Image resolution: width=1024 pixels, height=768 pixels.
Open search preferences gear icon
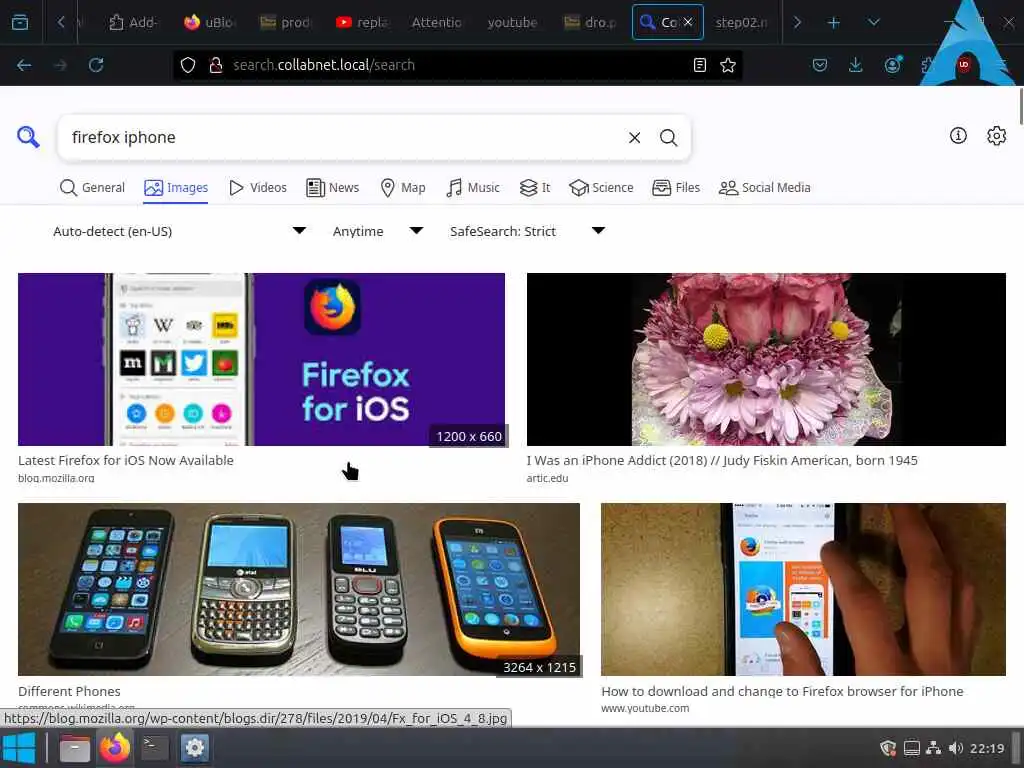tap(996, 136)
